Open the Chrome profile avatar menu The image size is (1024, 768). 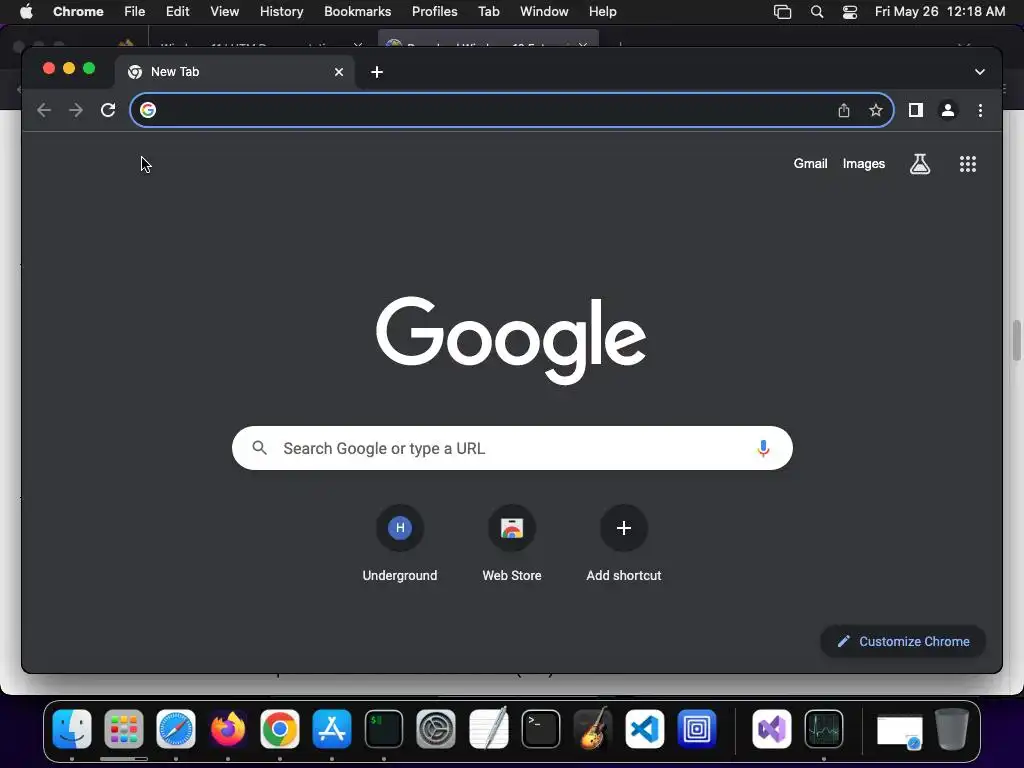point(948,110)
